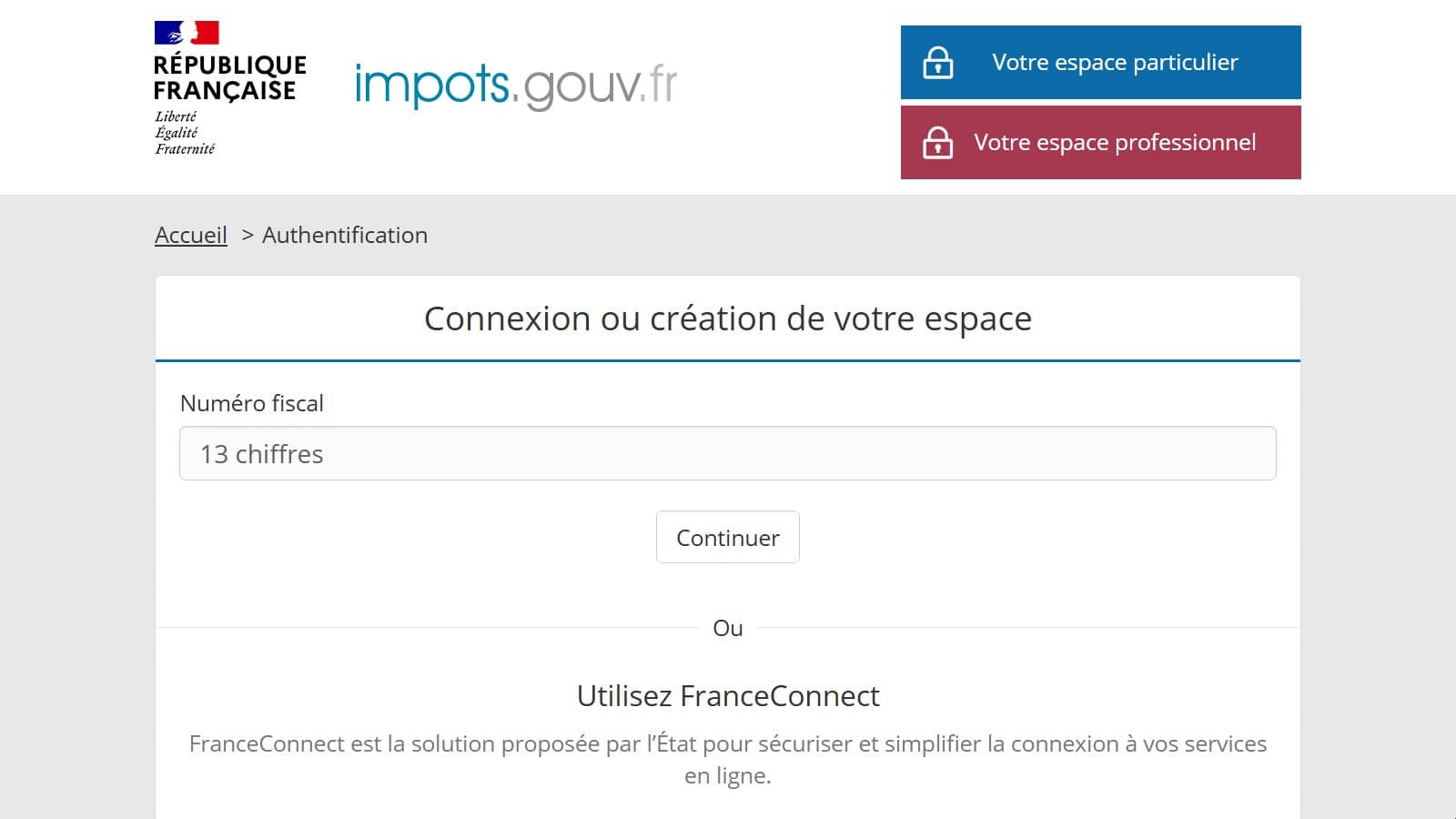Image resolution: width=1456 pixels, height=819 pixels.
Task: Open the Votre espace professionnel button
Action: pyautogui.click(x=1114, y=143)
